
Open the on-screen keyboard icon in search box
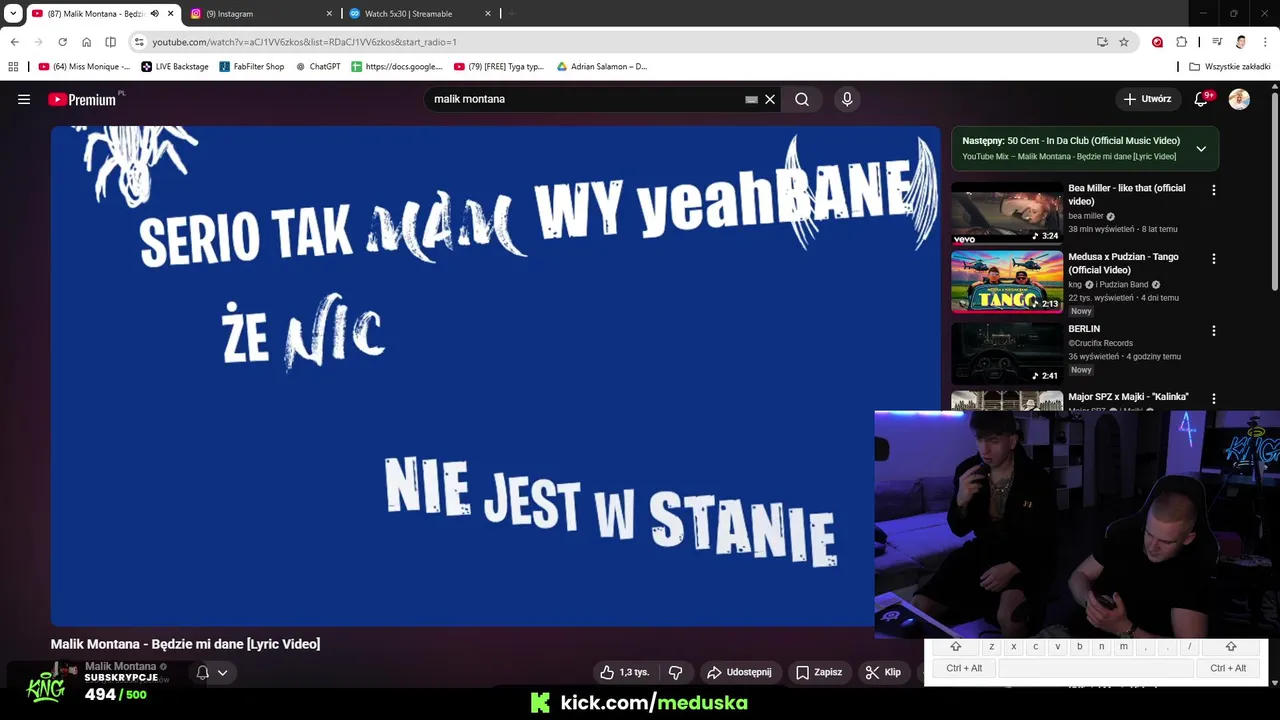[751, 99]
